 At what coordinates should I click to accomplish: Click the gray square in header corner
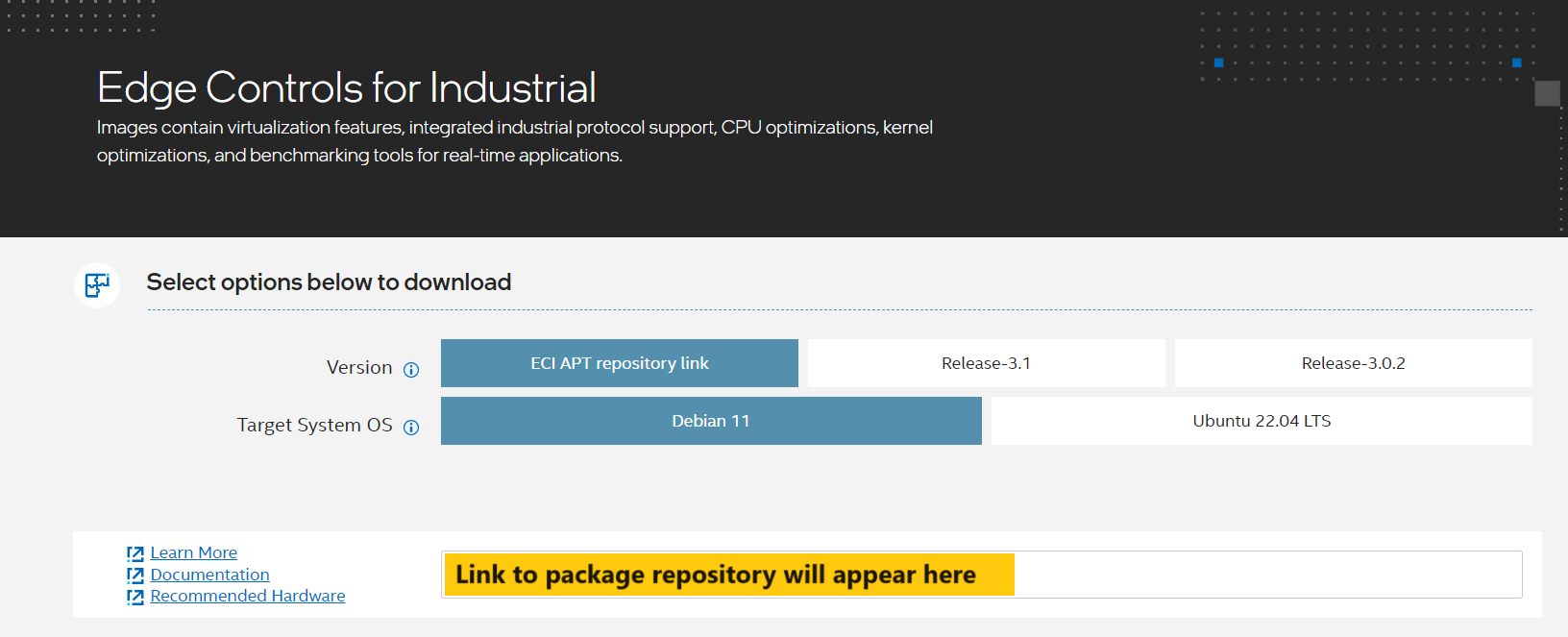point(1547,93)
